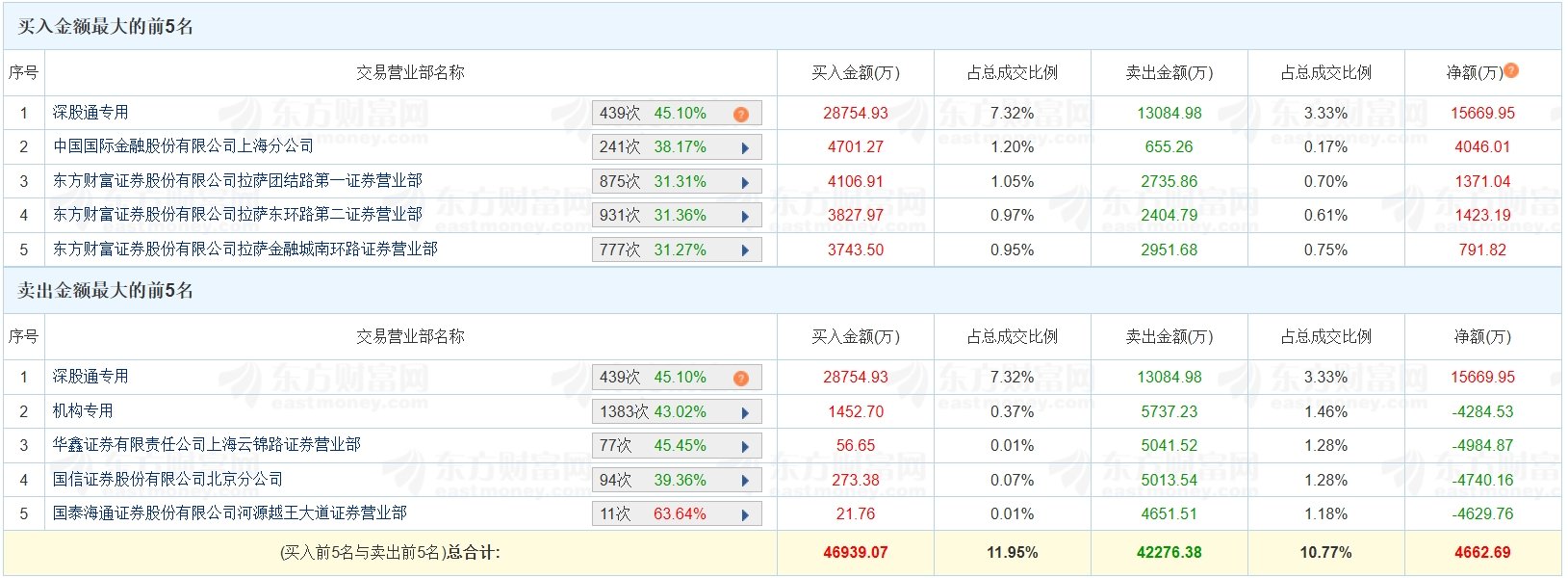Expand arrow in the 机构专用 row
Viewport: 1568px width, 578px height.
[745, 412]
